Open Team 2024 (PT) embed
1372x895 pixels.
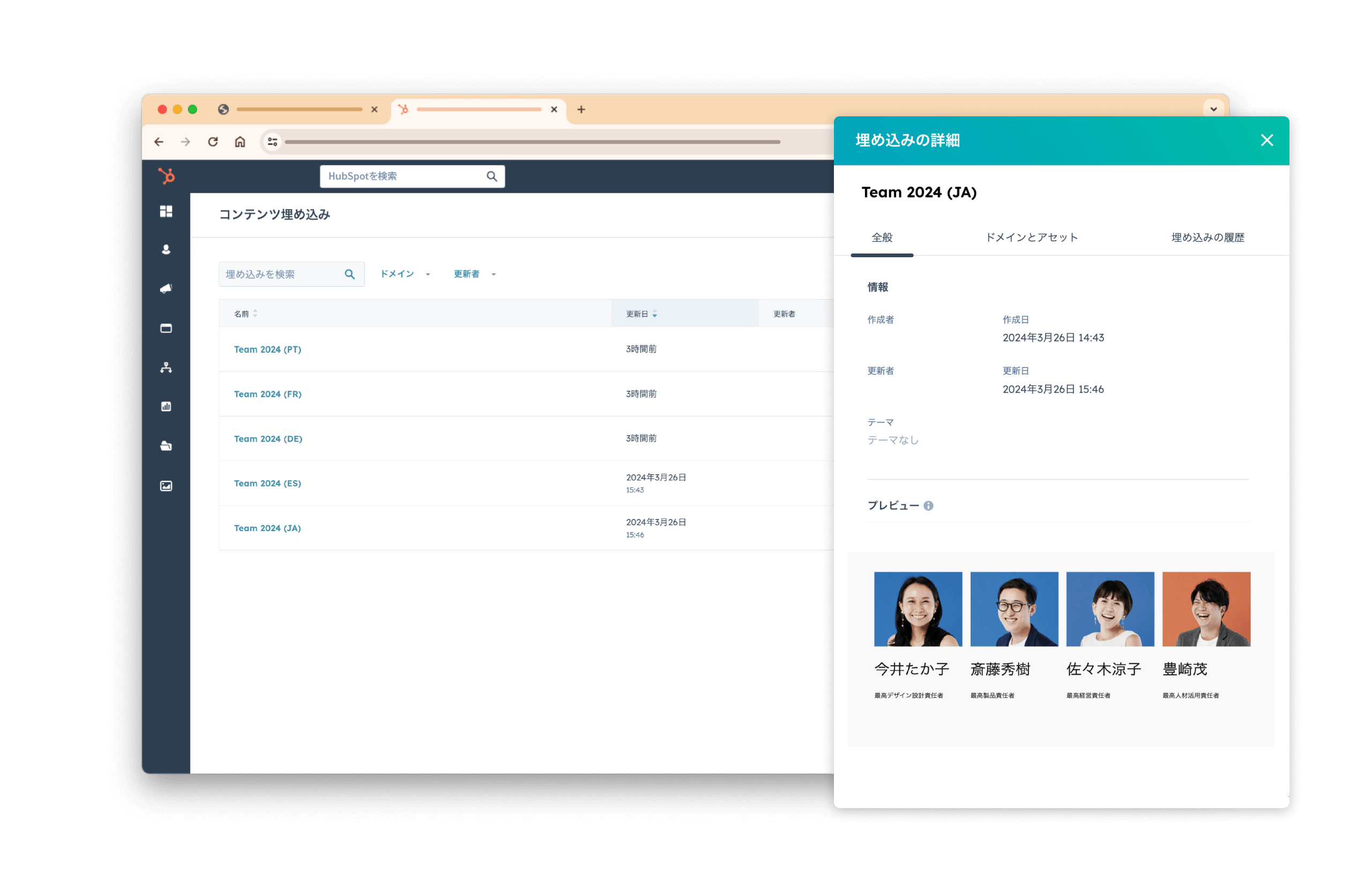[267, 350]
